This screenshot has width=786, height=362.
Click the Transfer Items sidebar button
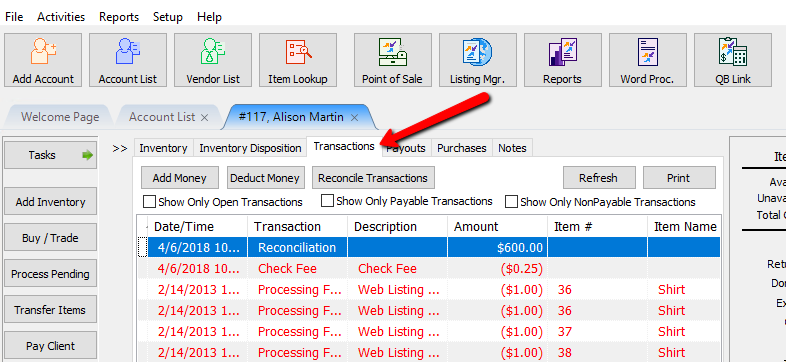tap(50, 310)
